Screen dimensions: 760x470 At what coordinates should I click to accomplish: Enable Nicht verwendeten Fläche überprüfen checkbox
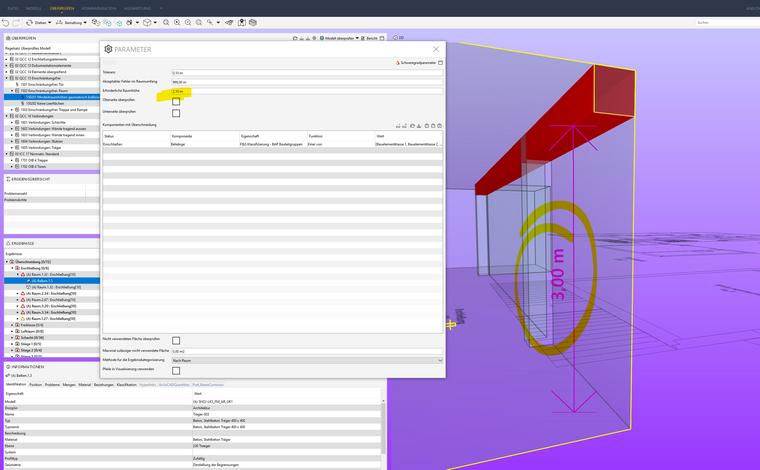pos(176,341)
